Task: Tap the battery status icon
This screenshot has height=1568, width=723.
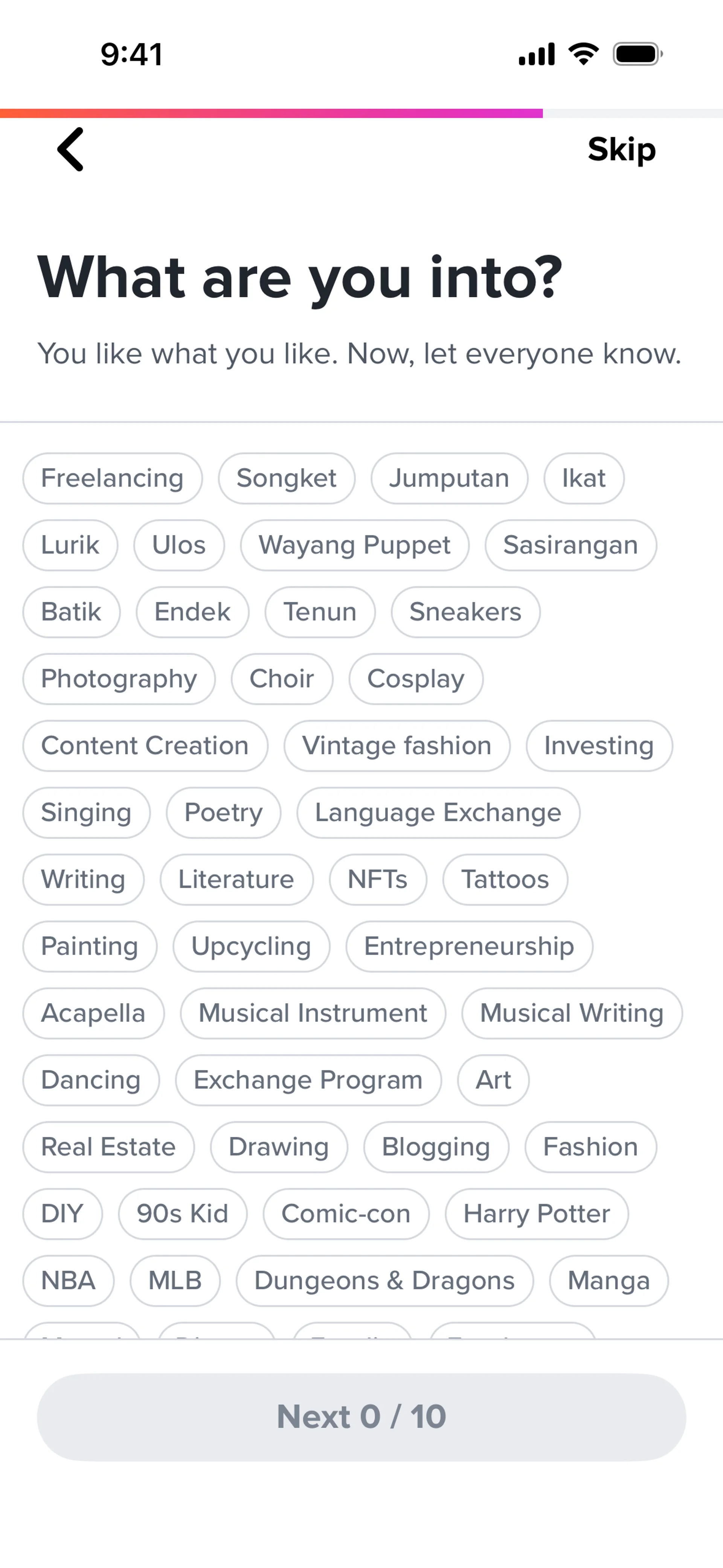Action: tap(637, 54)
